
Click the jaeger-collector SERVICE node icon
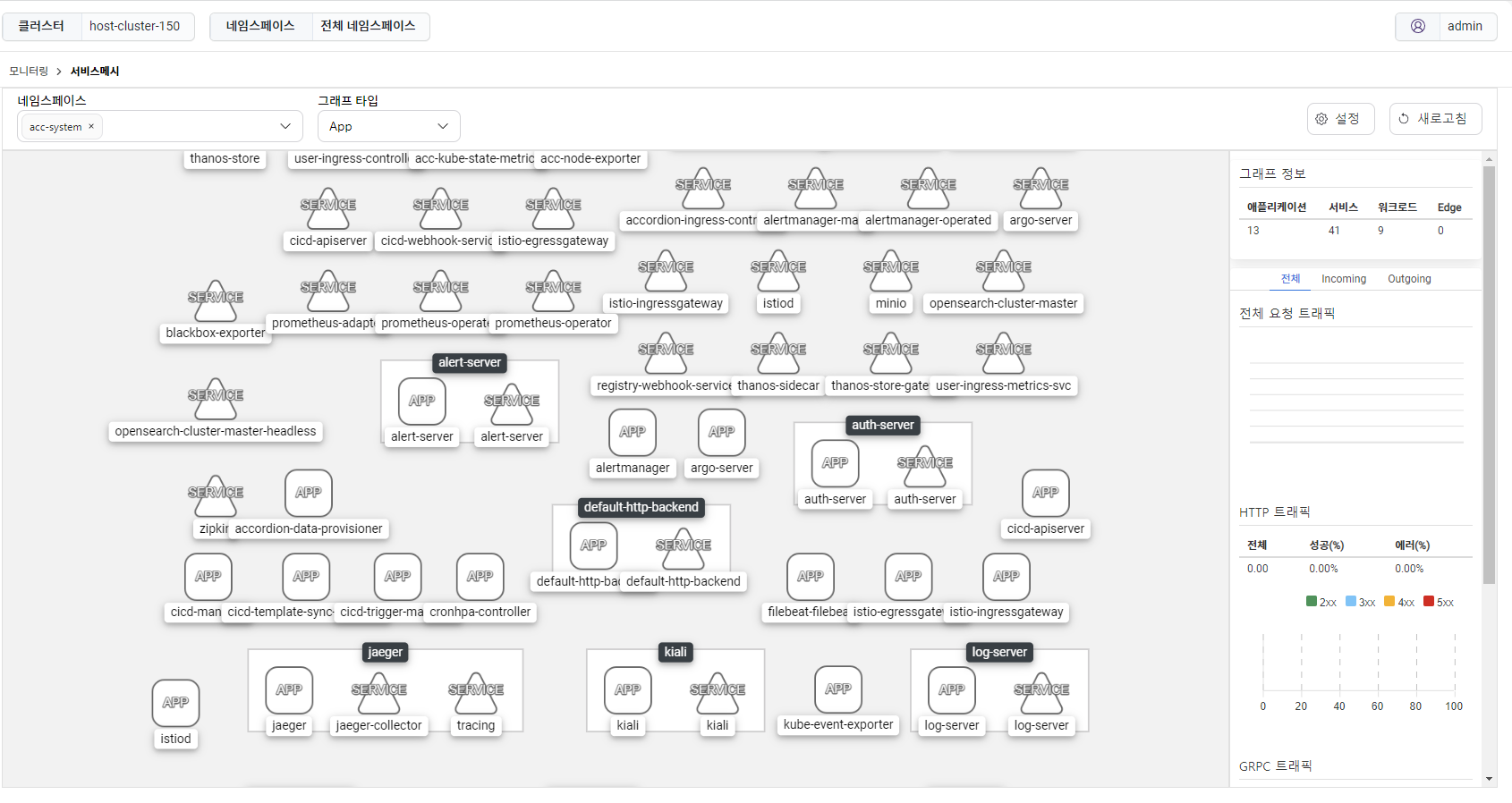(379, 693)
